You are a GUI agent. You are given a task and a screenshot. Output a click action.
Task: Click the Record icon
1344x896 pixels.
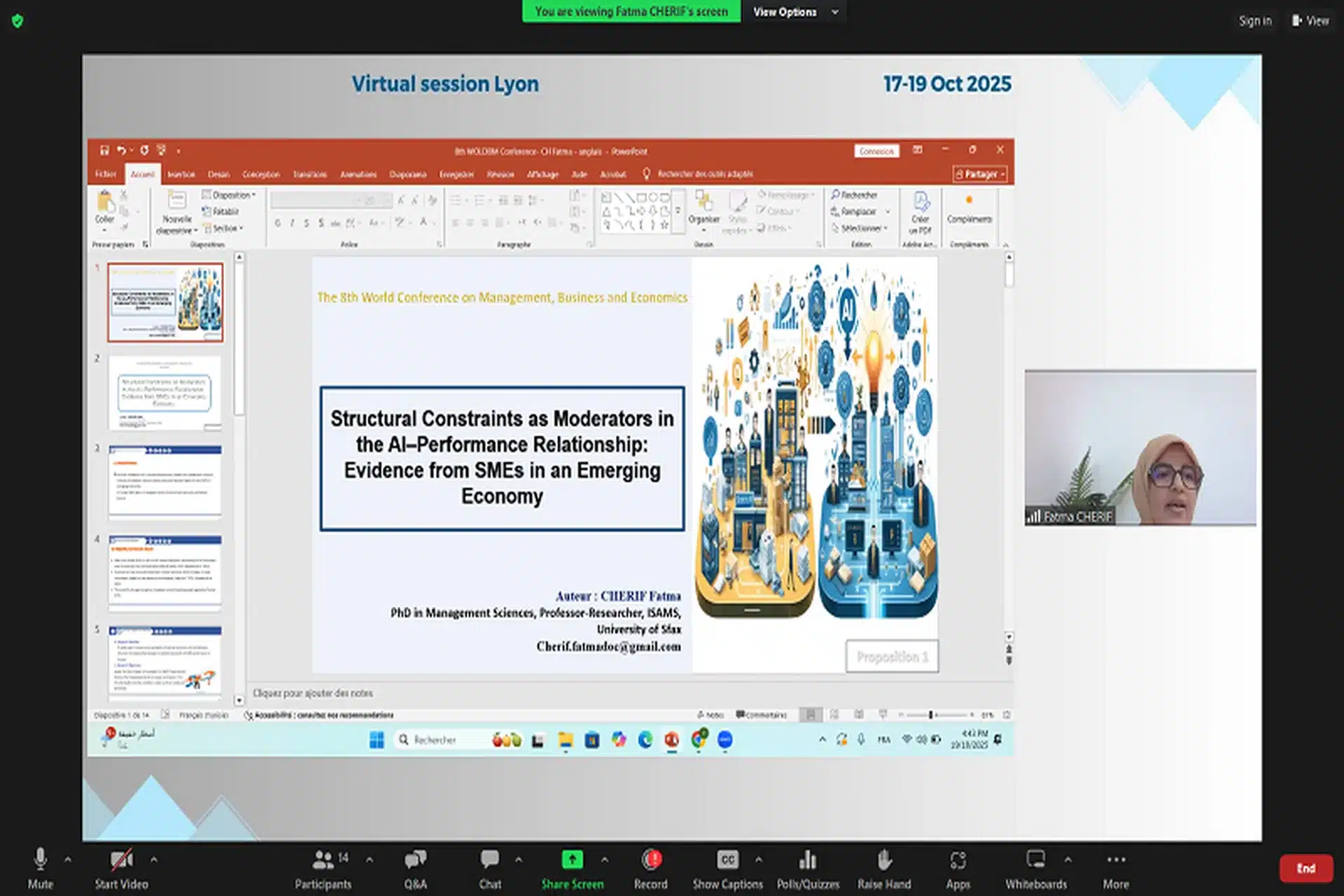click(x=651, y=860)
